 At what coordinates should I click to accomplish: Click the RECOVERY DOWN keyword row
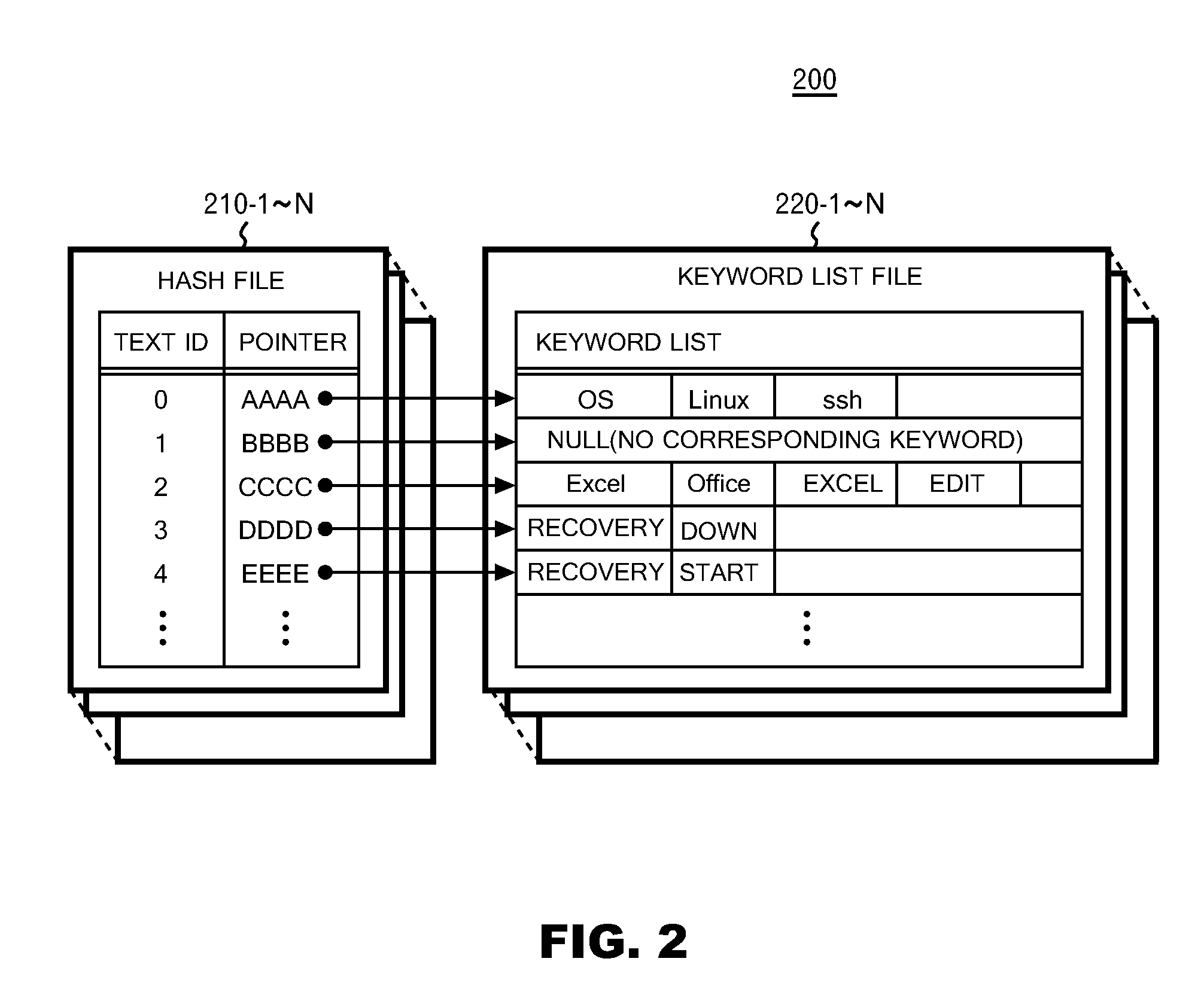tap(694, 511)
